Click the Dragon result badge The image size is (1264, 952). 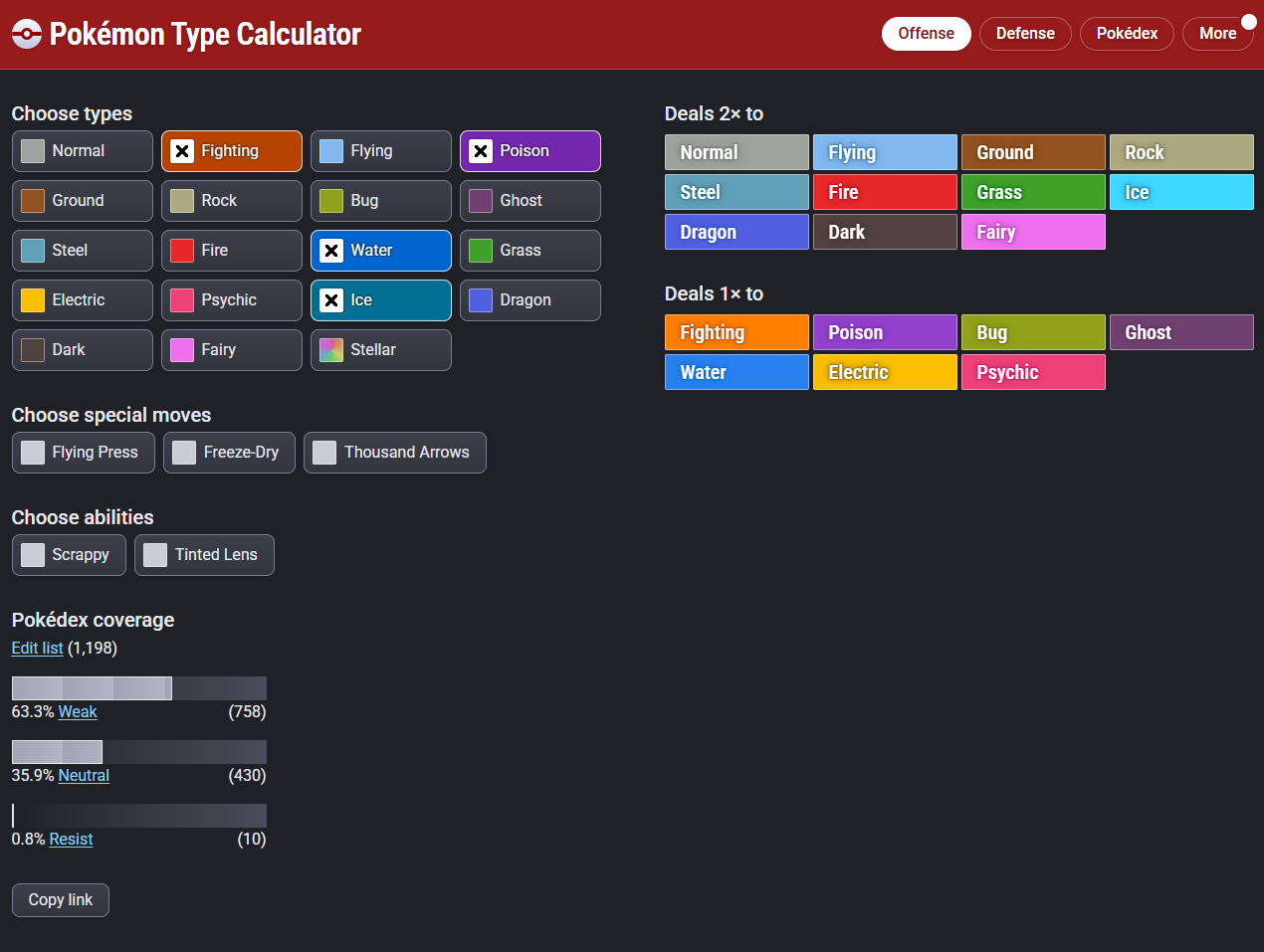coord(737,232)
